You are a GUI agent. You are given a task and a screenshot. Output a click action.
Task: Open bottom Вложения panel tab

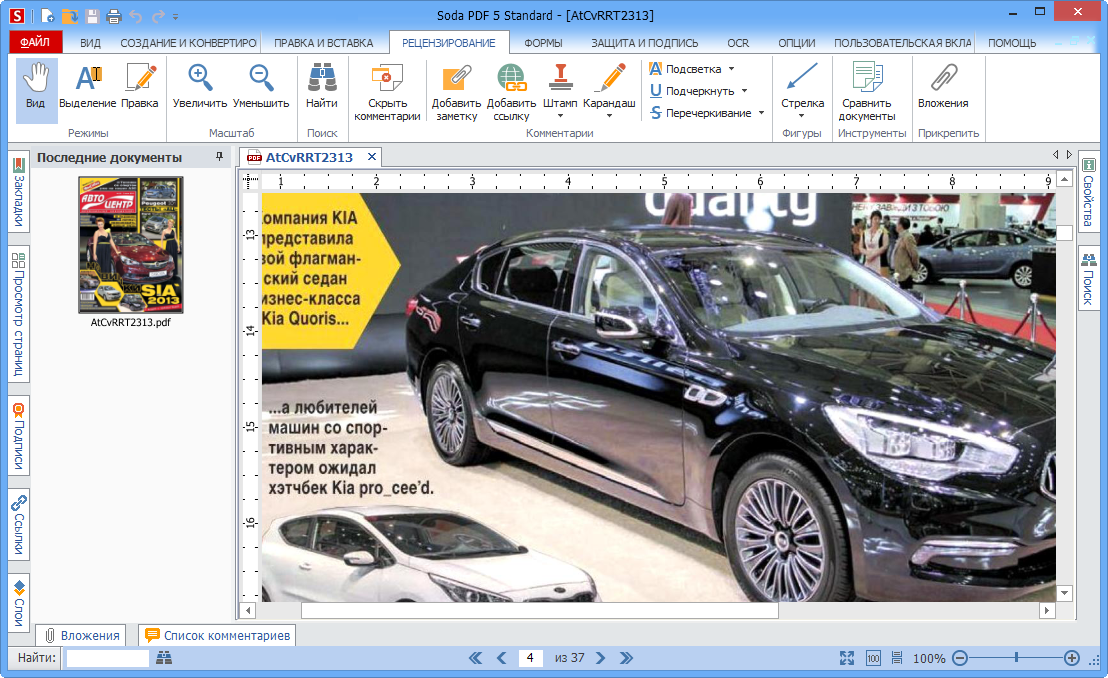[x=81, y=636]
